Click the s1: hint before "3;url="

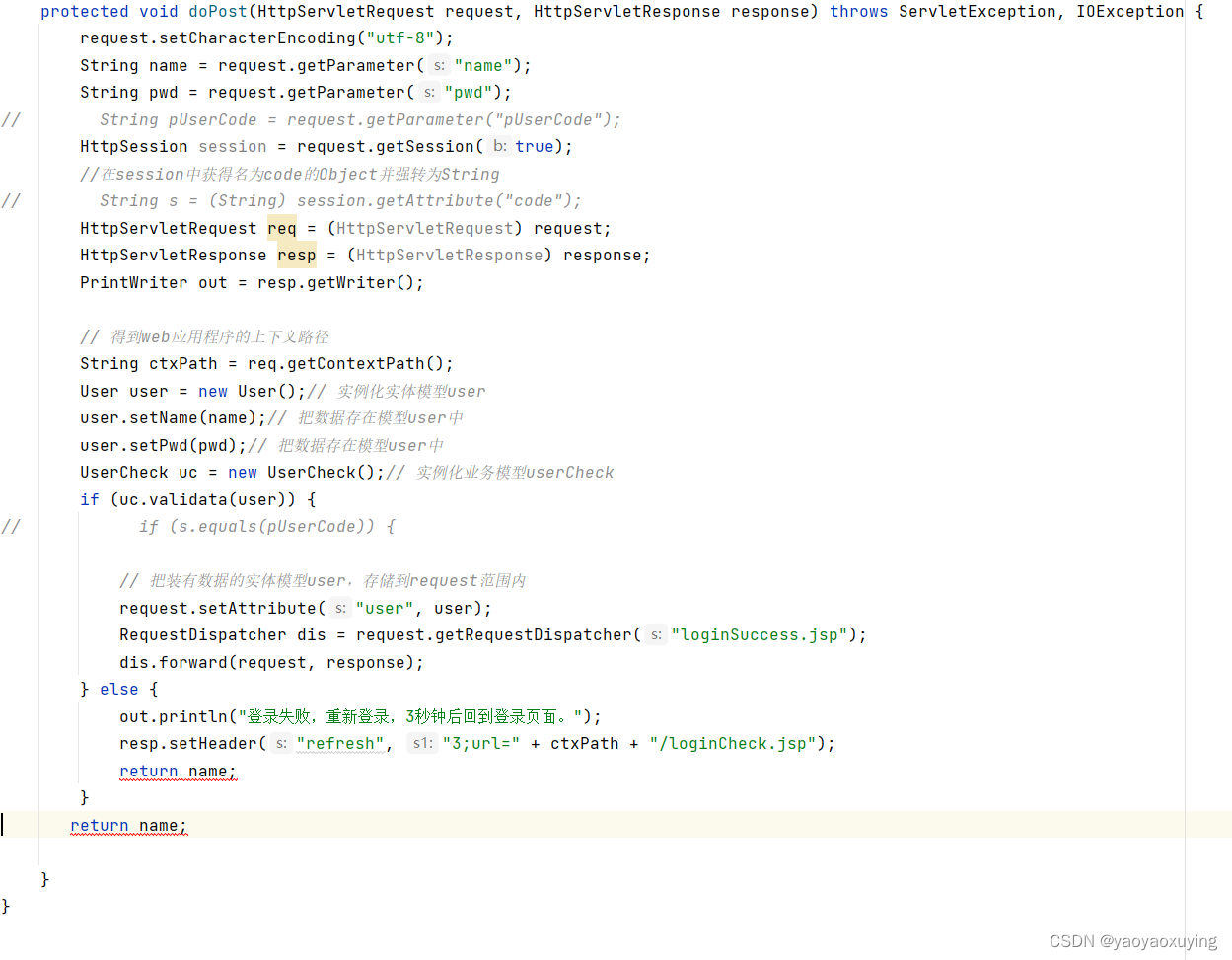coord(422,743)
